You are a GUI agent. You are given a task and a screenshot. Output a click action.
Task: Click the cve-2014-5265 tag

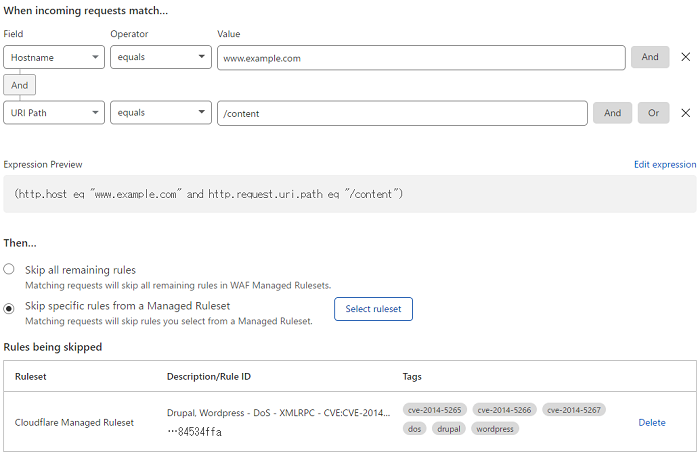pyautogui.click(x=434, y=409)
